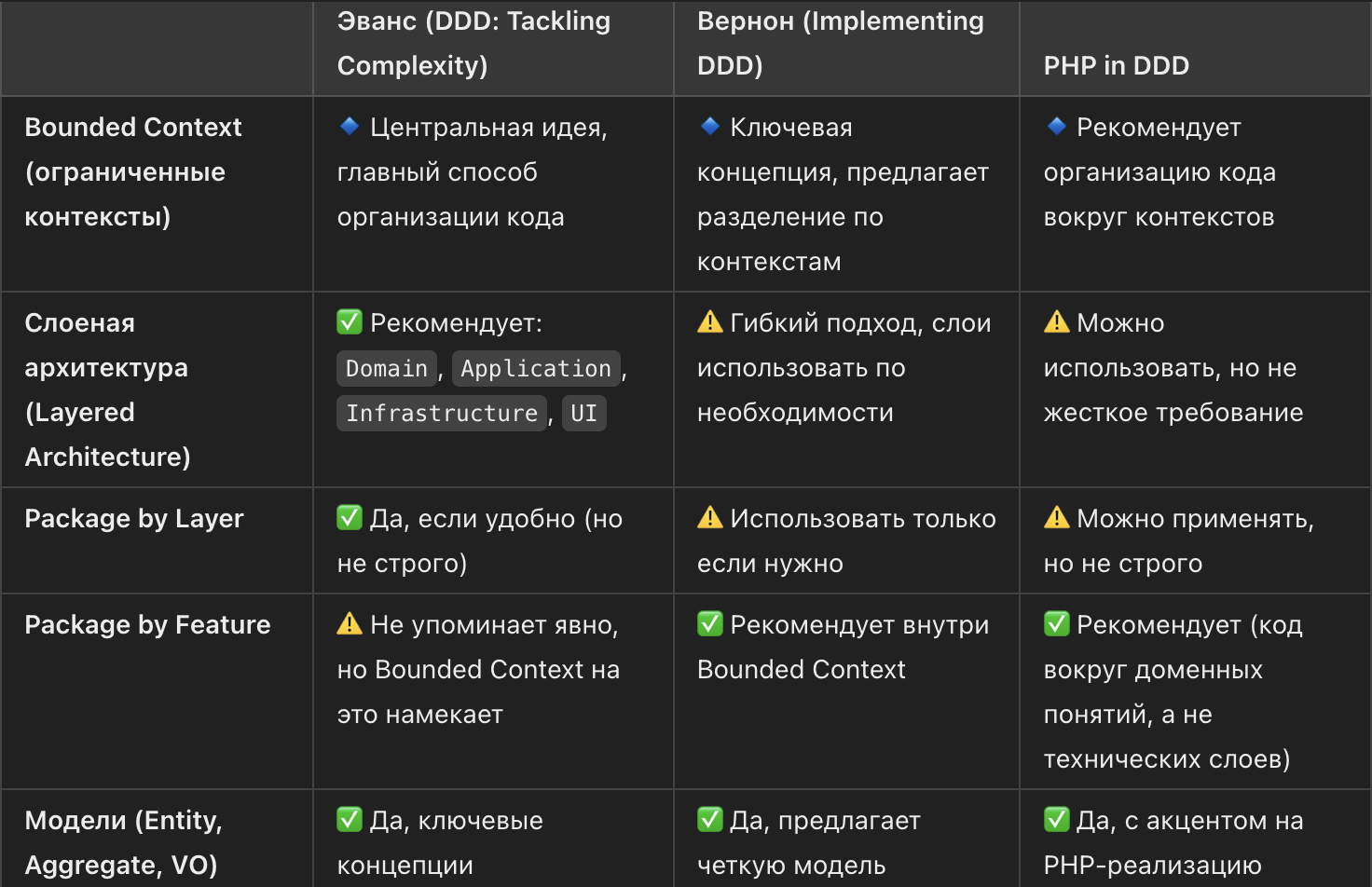Select the "Package by Layer" row label

click(134, 518)
